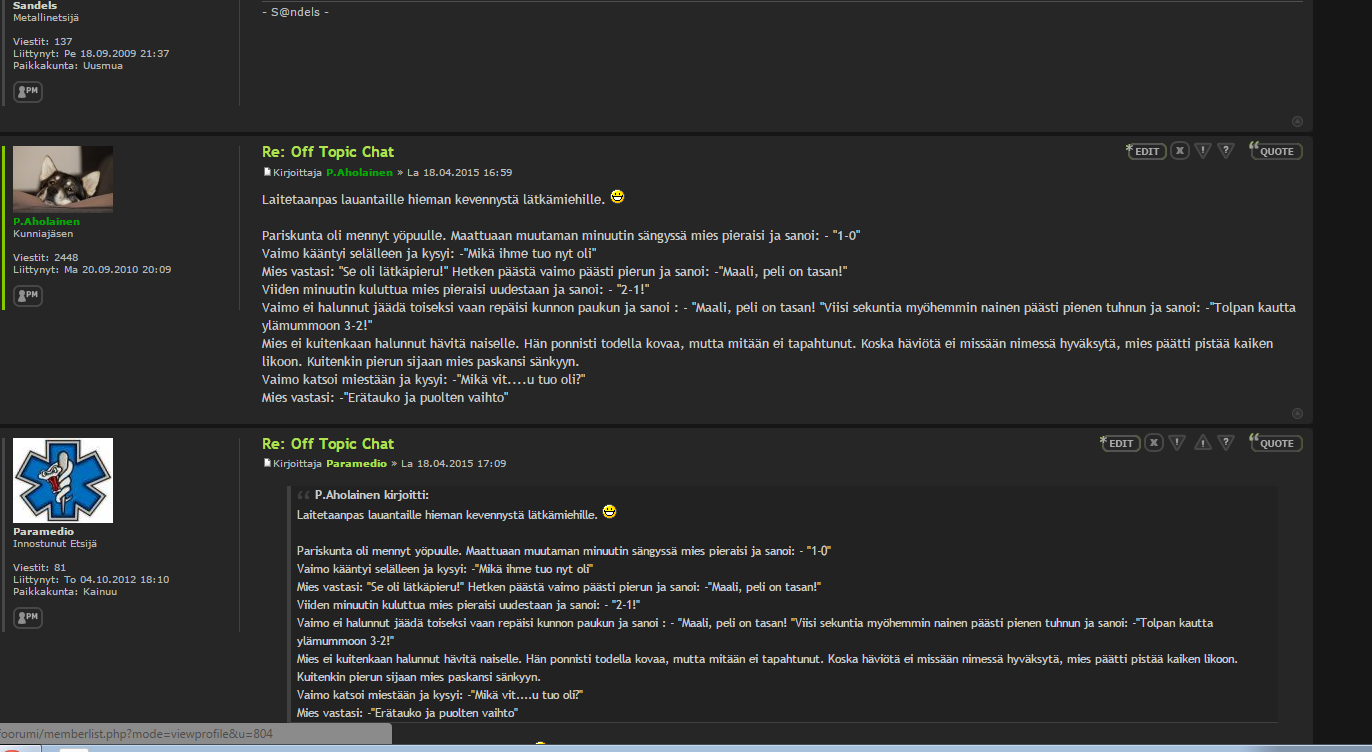Viewport: 1372px width, 752px height.
Task: Select 'Paikkakunta: Uusmua' text
Action: point(68,66)
